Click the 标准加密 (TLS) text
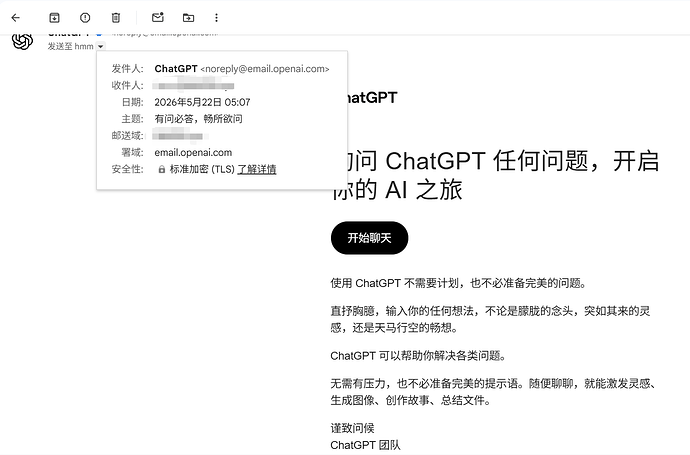Image resolution: width=690 pixels, height=455 pixels. click(x=202, y=169)
